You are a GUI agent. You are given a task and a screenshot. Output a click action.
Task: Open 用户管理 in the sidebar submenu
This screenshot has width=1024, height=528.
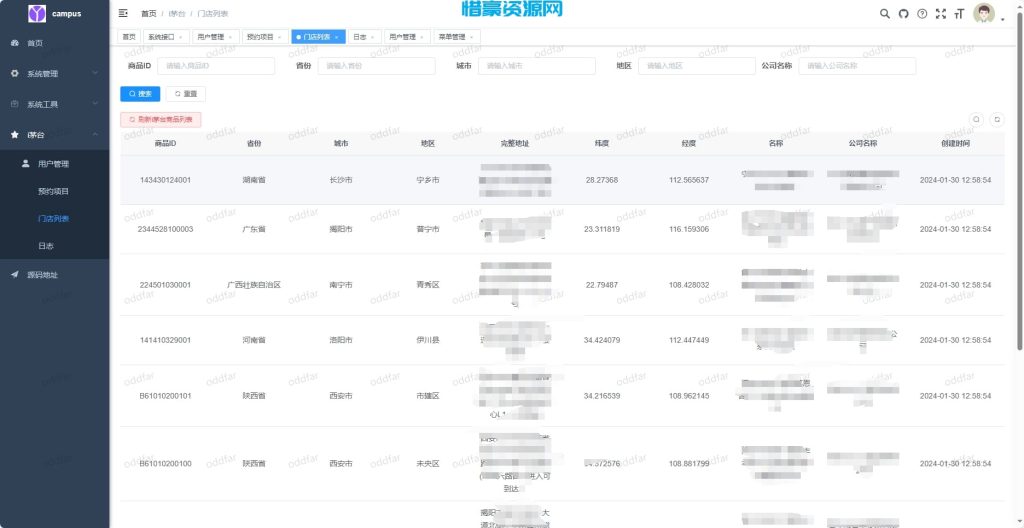55,164
